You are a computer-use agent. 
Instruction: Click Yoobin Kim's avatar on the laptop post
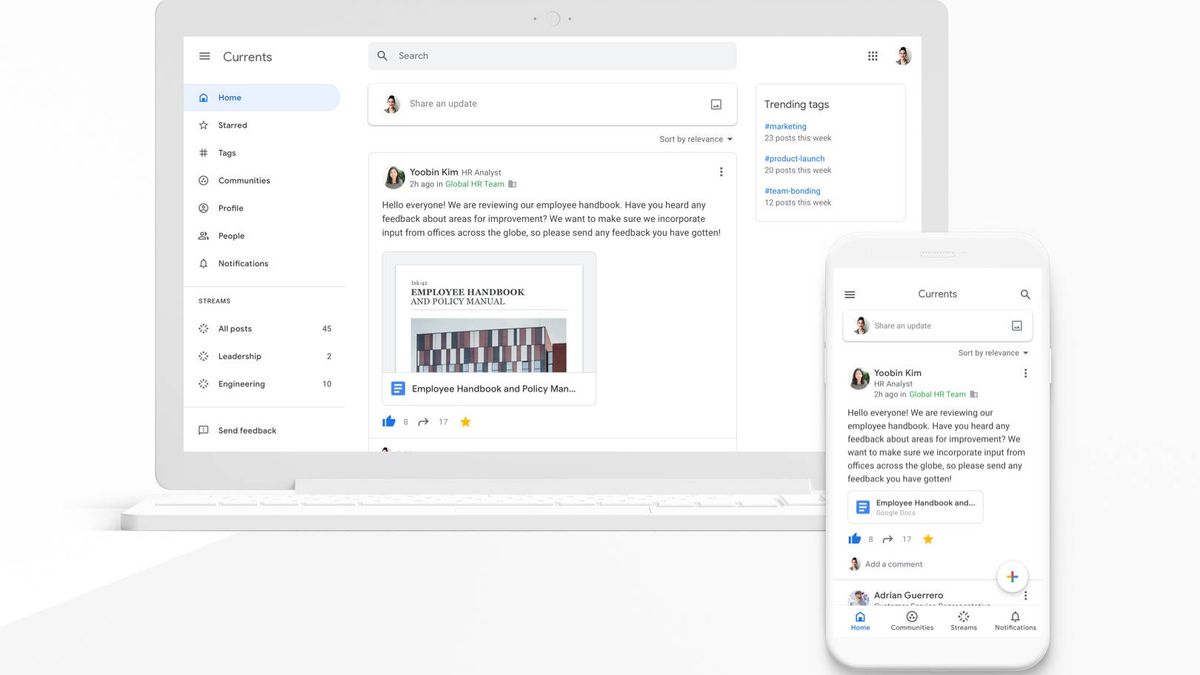pyautogui.click(x=394, y=177)
